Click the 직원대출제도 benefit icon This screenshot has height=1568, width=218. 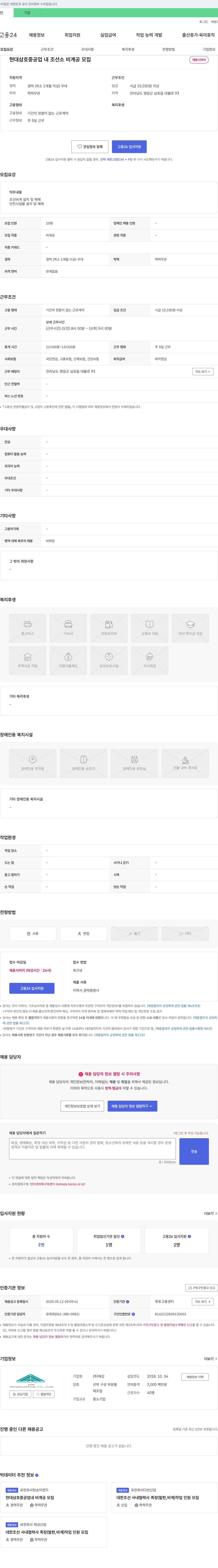point(68,660)
